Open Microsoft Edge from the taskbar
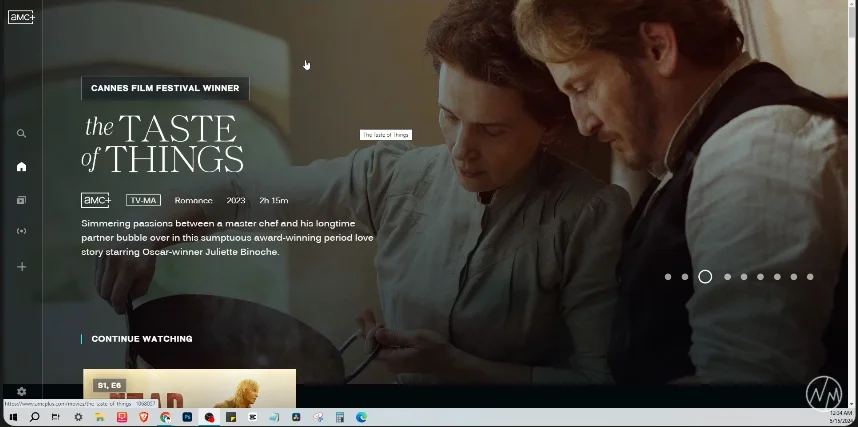 pos(362,417)
